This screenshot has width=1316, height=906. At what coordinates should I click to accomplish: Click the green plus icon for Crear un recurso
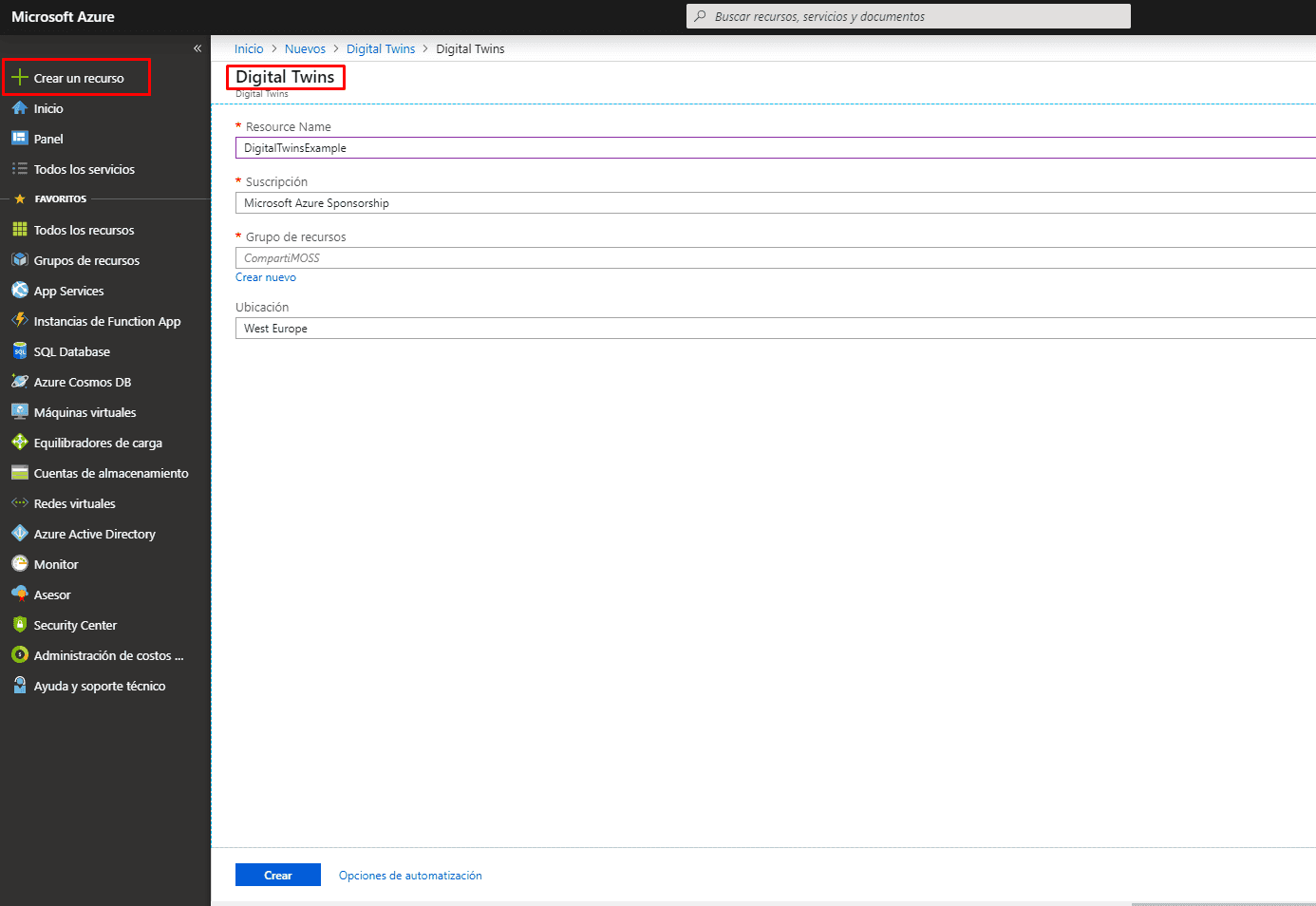pos(19,78)
